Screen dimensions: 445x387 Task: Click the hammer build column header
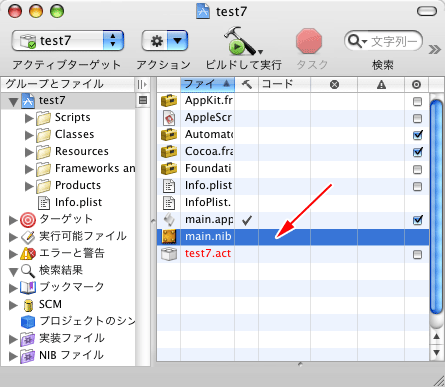[x=247, y=84]
